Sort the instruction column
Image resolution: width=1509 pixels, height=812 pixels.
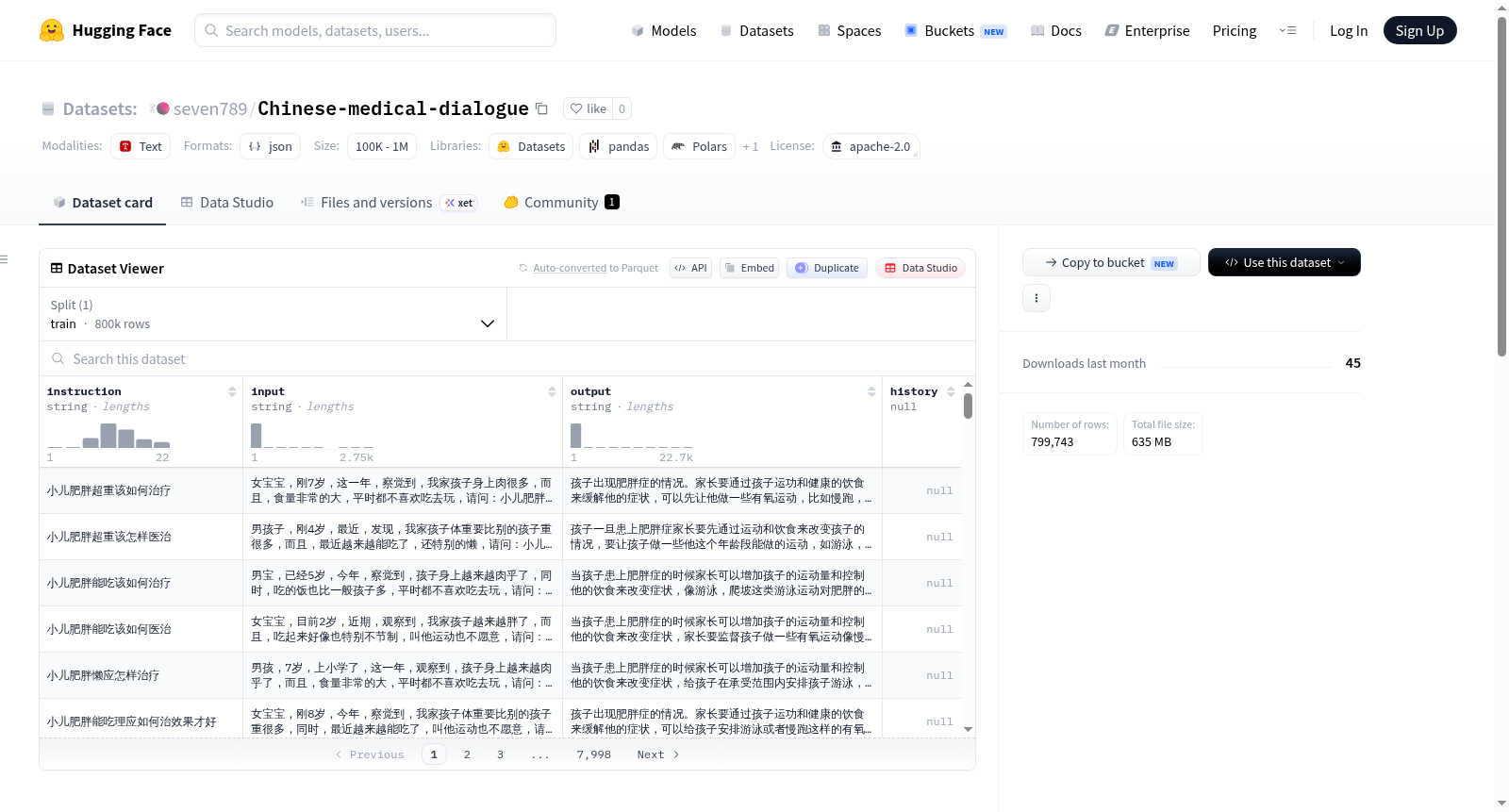pos(232,391)
